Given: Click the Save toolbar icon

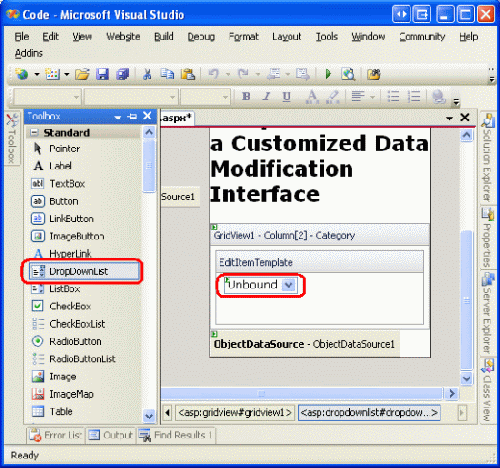Looking at the screenshot, I should 102,74.
